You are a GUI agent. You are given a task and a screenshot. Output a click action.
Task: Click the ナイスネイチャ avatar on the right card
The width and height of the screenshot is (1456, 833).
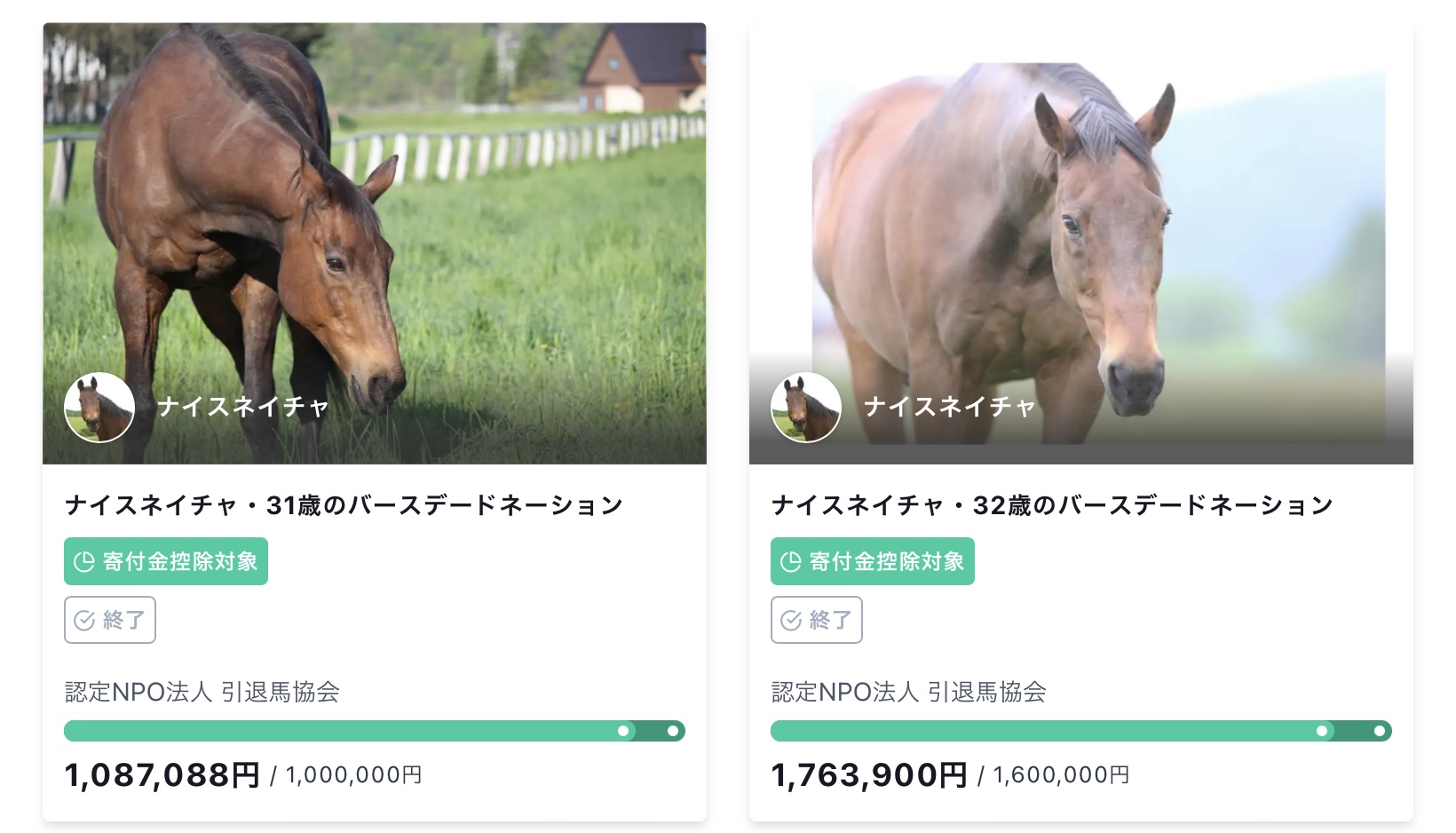[x=806, y=408]
